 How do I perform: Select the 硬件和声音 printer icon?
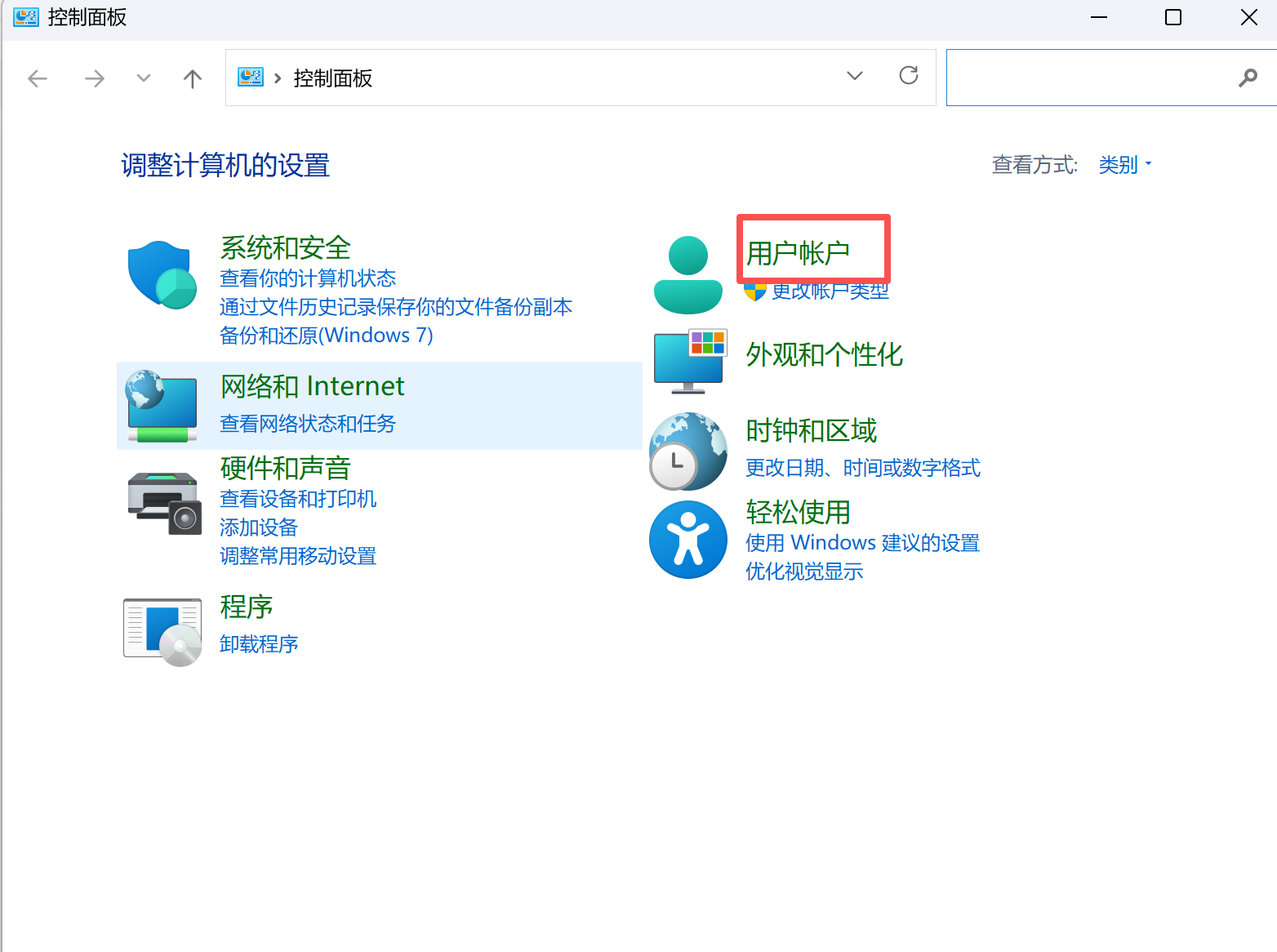pyautogui.click(x=162, y=502)
